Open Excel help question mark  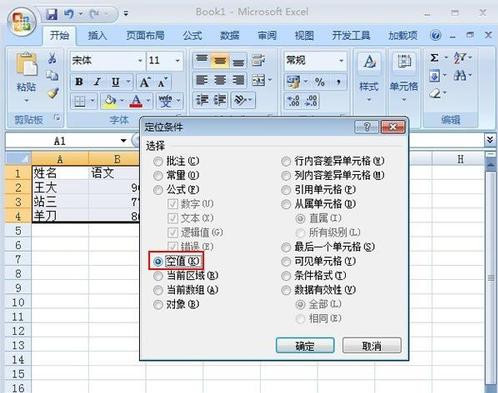(435, 35)
